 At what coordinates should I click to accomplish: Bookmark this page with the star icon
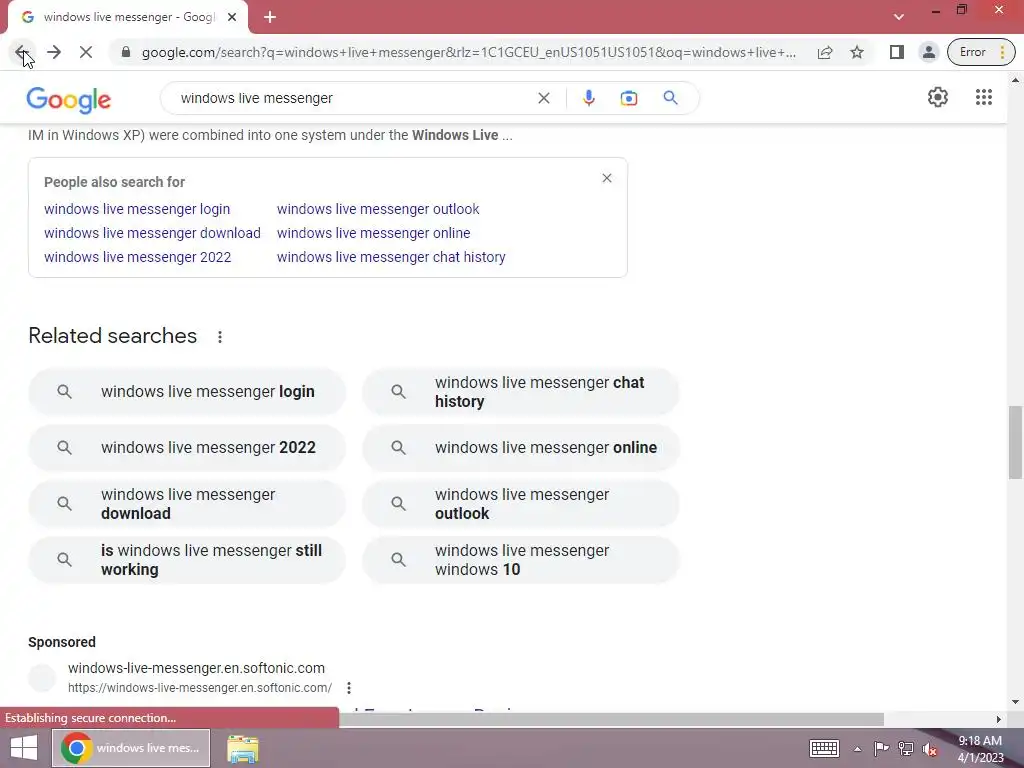click(857, 52)
